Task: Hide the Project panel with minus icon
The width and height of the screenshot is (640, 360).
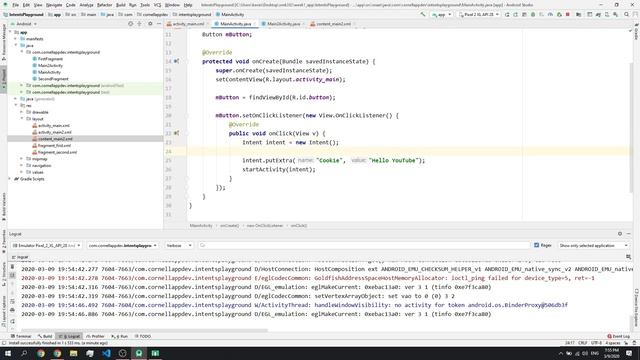Action: coord(159,24)
